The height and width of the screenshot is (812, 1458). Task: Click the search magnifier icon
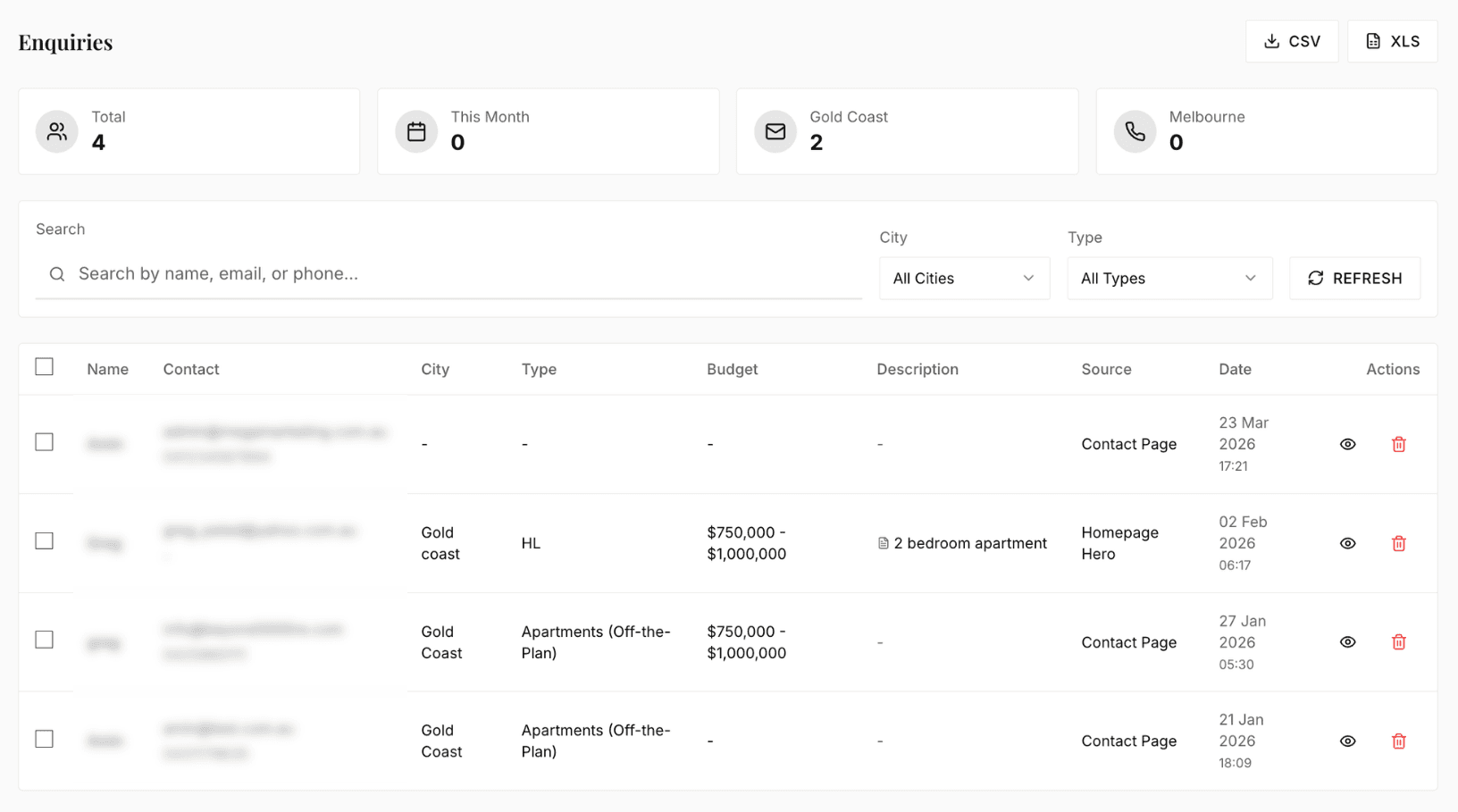[57, 274]
